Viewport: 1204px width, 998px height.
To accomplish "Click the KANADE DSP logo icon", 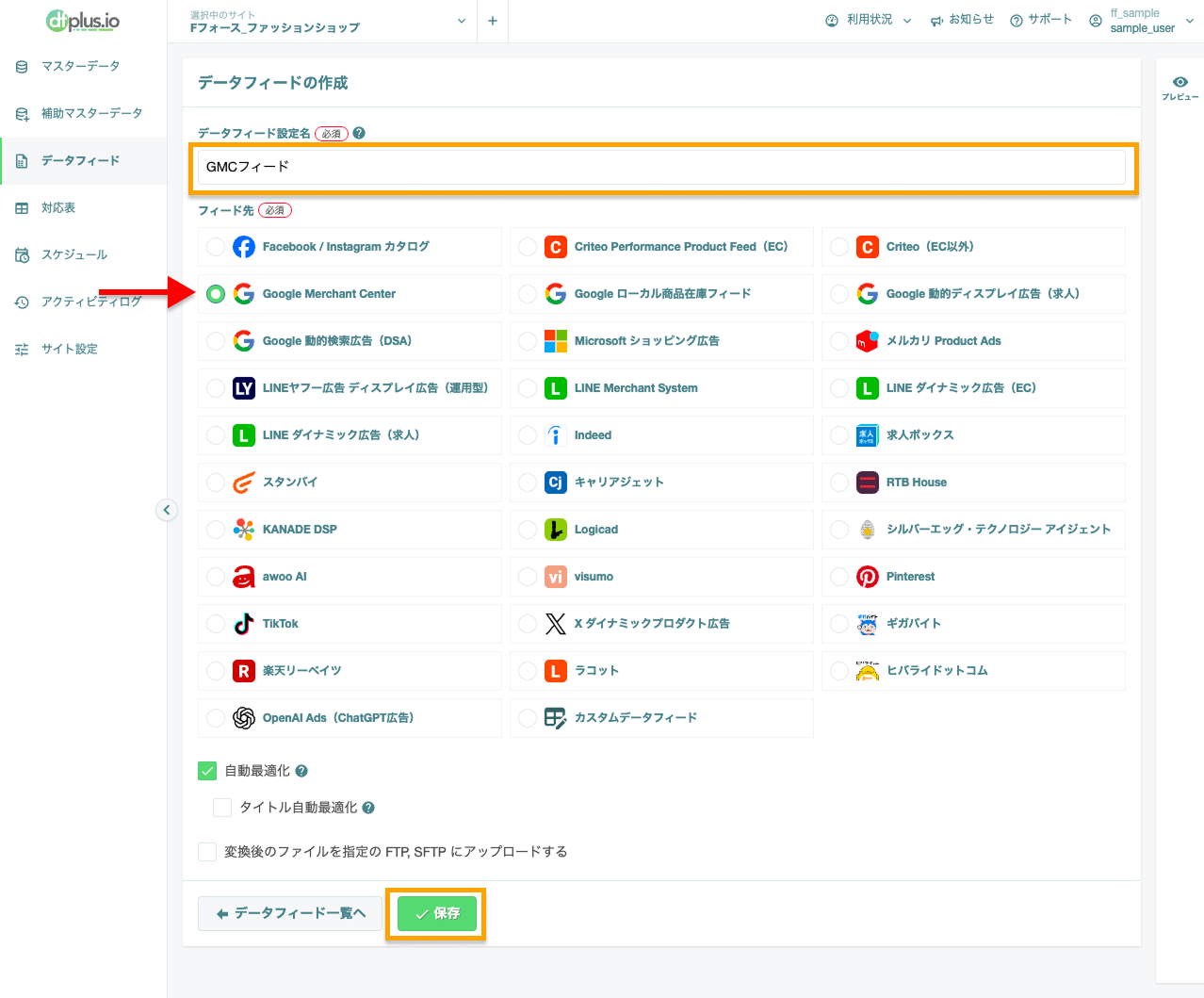I will pos(244,530).
